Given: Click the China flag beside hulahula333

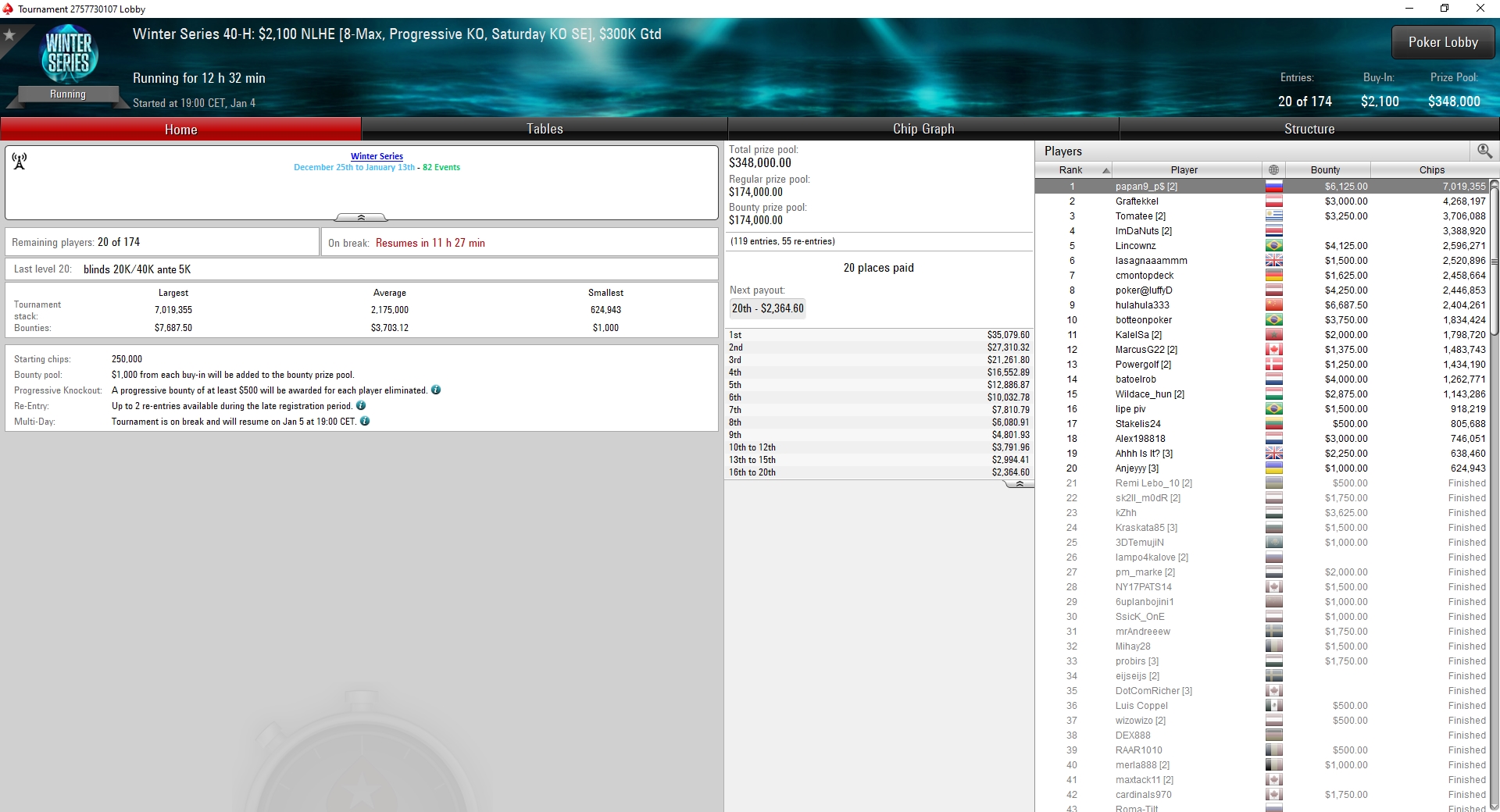Looking at the screenshot, I should coord(1274,305).
